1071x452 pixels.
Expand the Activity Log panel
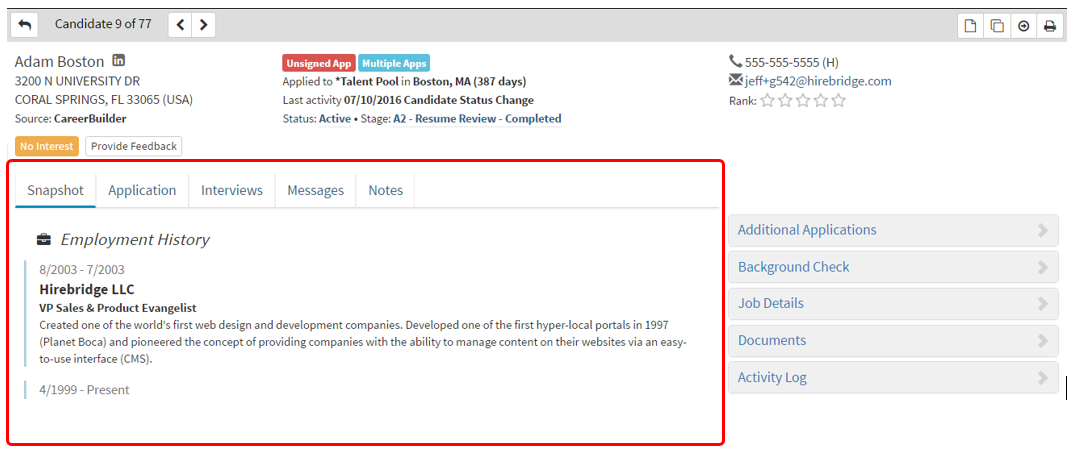tap(892, 378)
